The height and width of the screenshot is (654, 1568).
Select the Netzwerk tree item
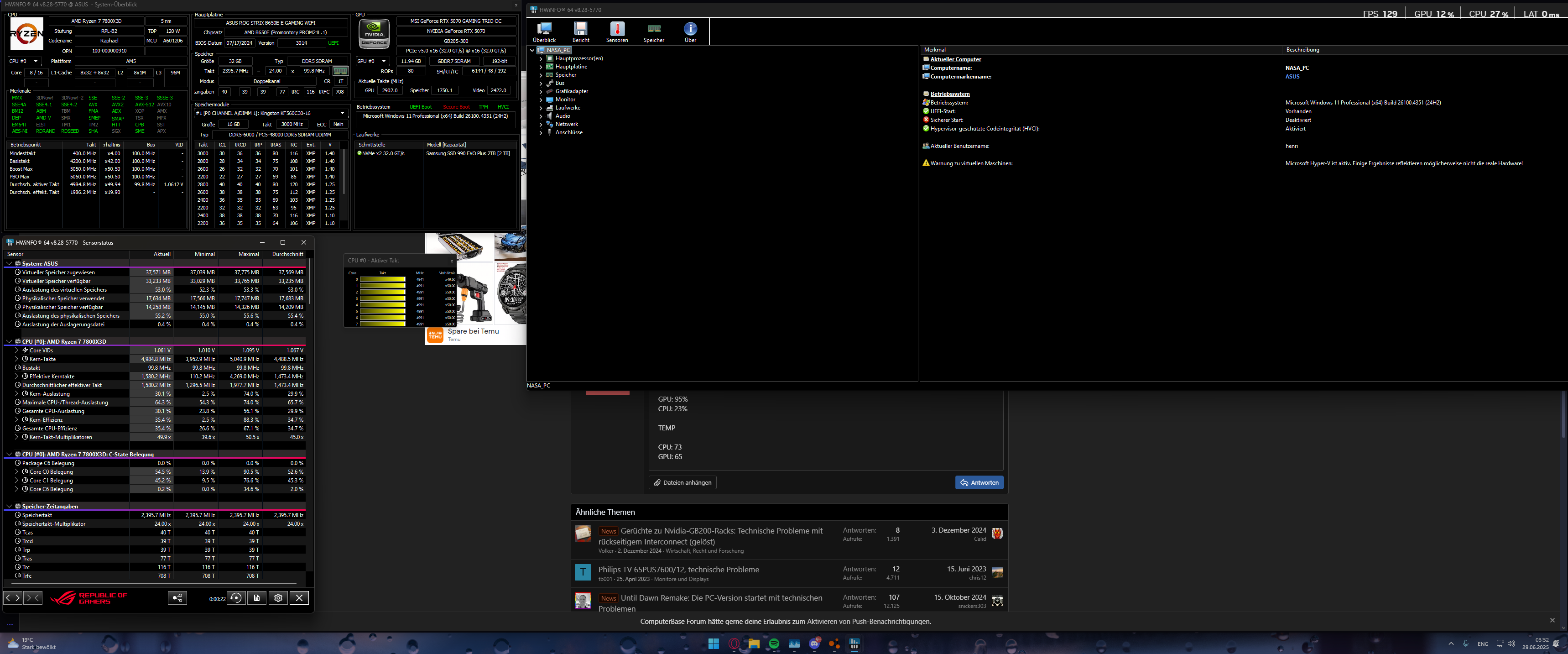[x=566, y=124]
